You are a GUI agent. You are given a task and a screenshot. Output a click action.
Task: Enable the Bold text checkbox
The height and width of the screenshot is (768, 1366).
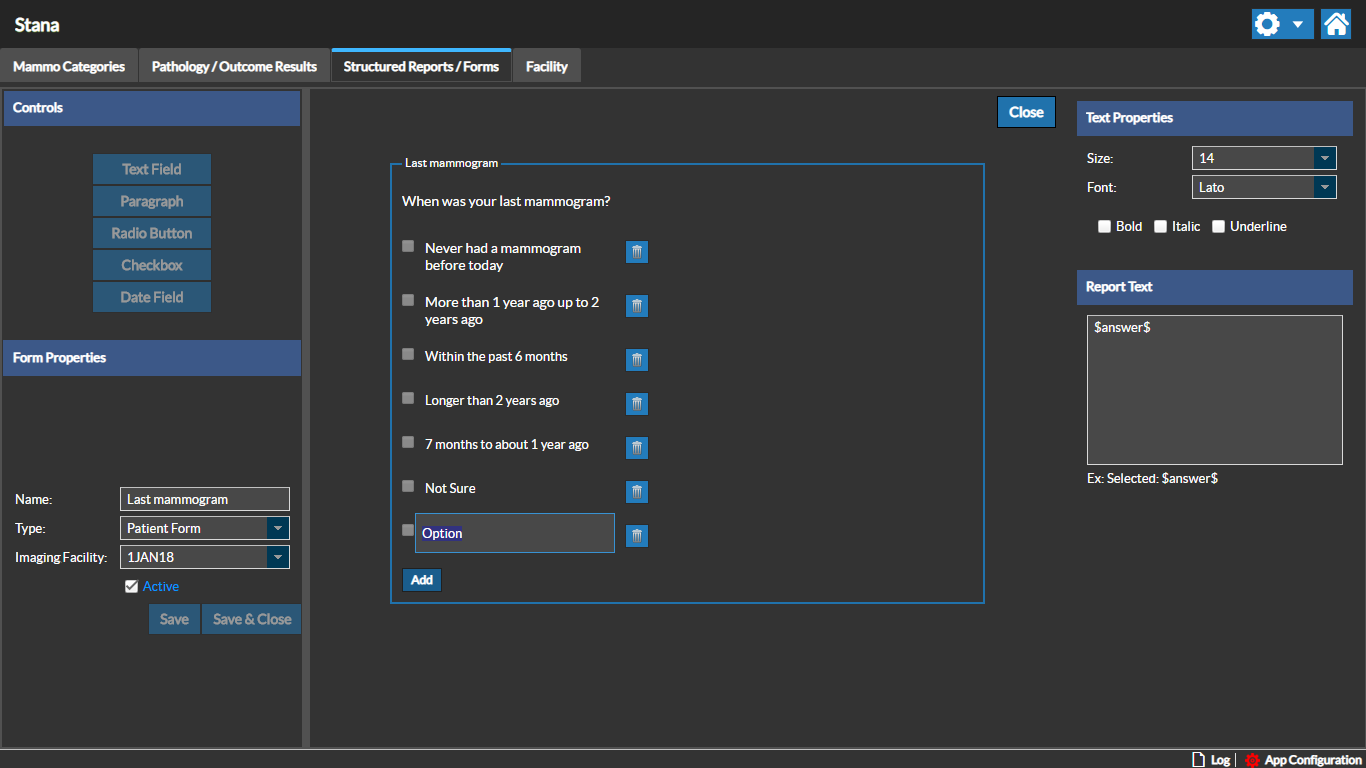point(1105,227)
